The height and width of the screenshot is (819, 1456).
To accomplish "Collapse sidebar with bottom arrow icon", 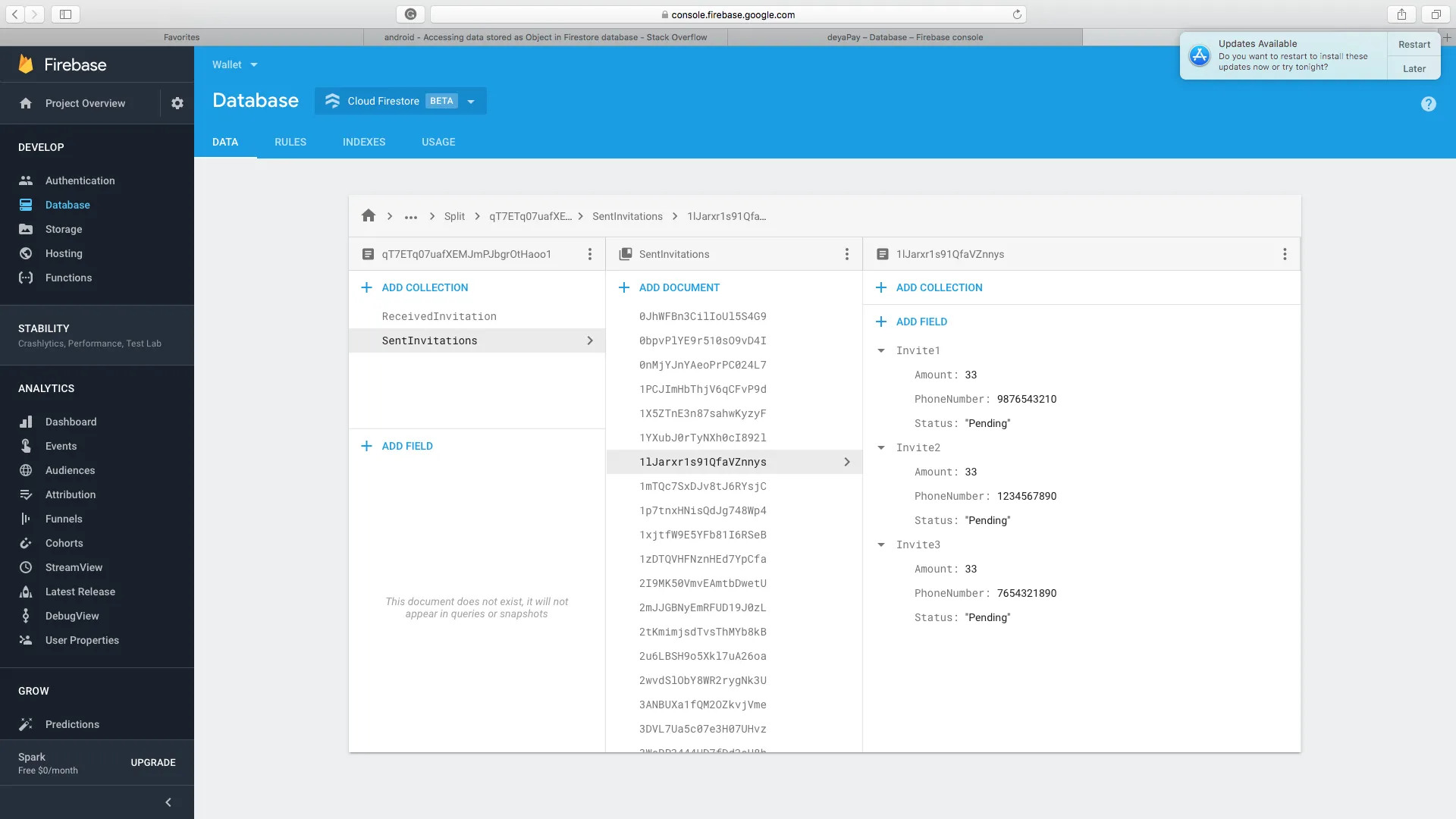I will [x=168, y=802].
